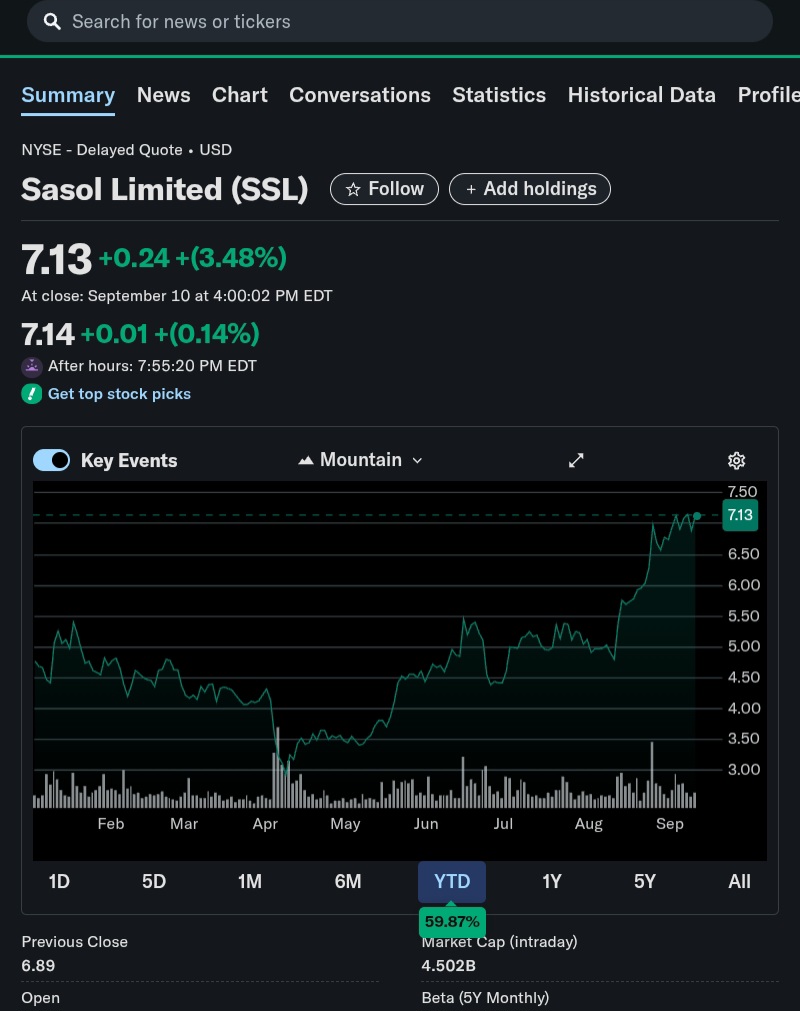Open the Conversations tab
This screenshot has height=1011, width=800.
tap(360, 95)
